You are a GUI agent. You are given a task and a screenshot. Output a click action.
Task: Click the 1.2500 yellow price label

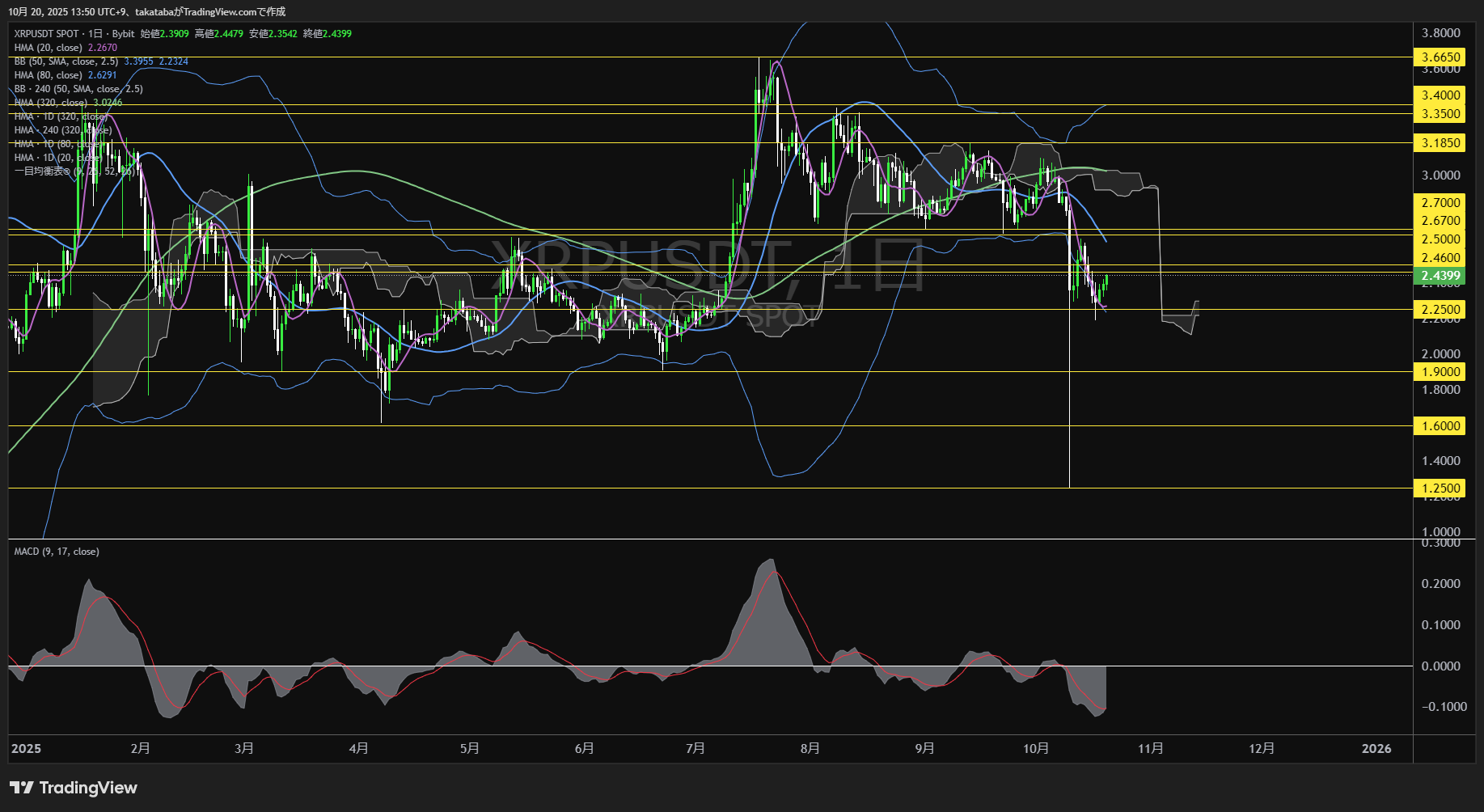(1440, 488)
